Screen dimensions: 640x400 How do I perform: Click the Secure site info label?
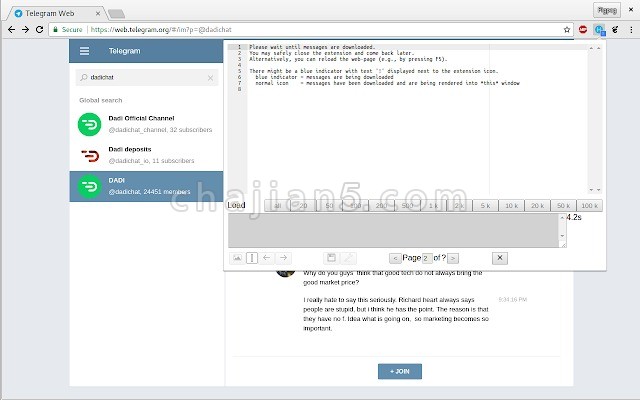click(x=68, y=29)
